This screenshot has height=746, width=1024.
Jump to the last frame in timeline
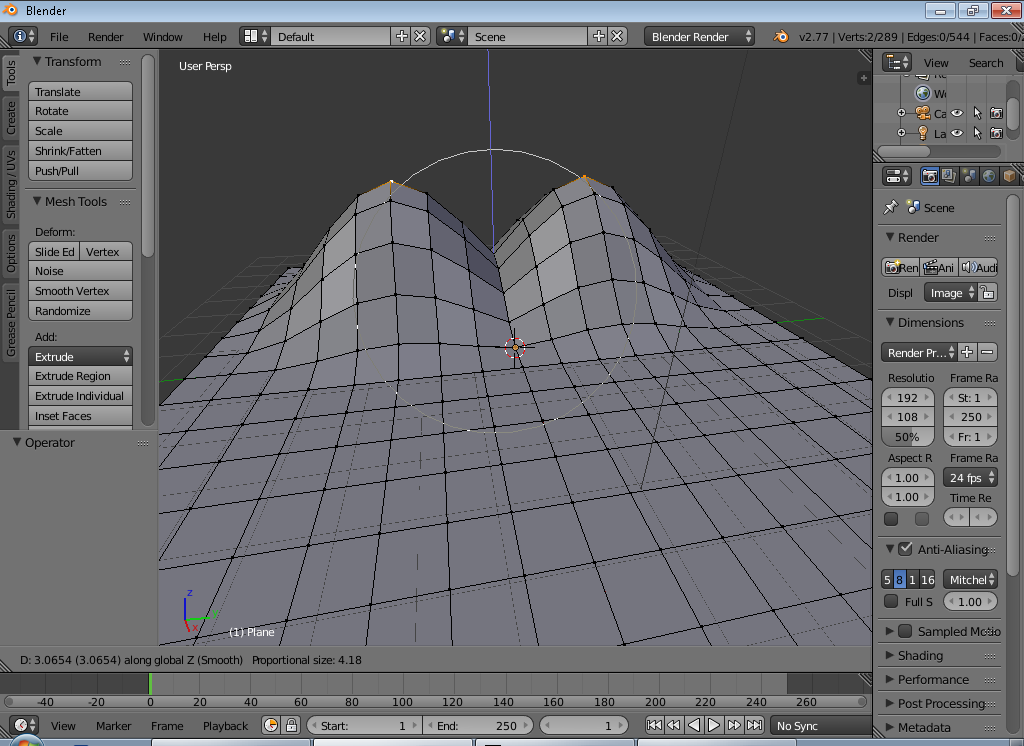coord(754,725)
